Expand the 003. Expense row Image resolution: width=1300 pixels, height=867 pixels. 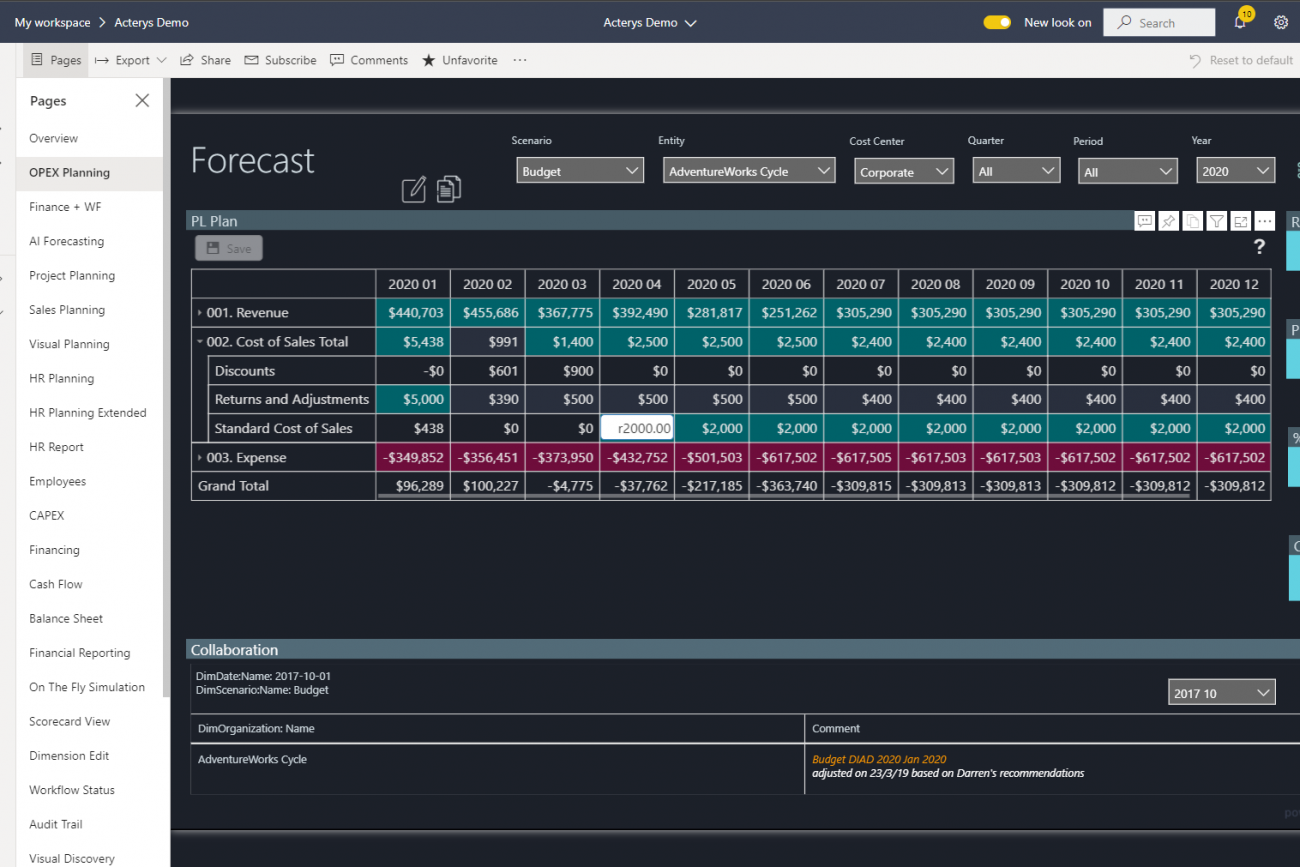tap(200, 457)
